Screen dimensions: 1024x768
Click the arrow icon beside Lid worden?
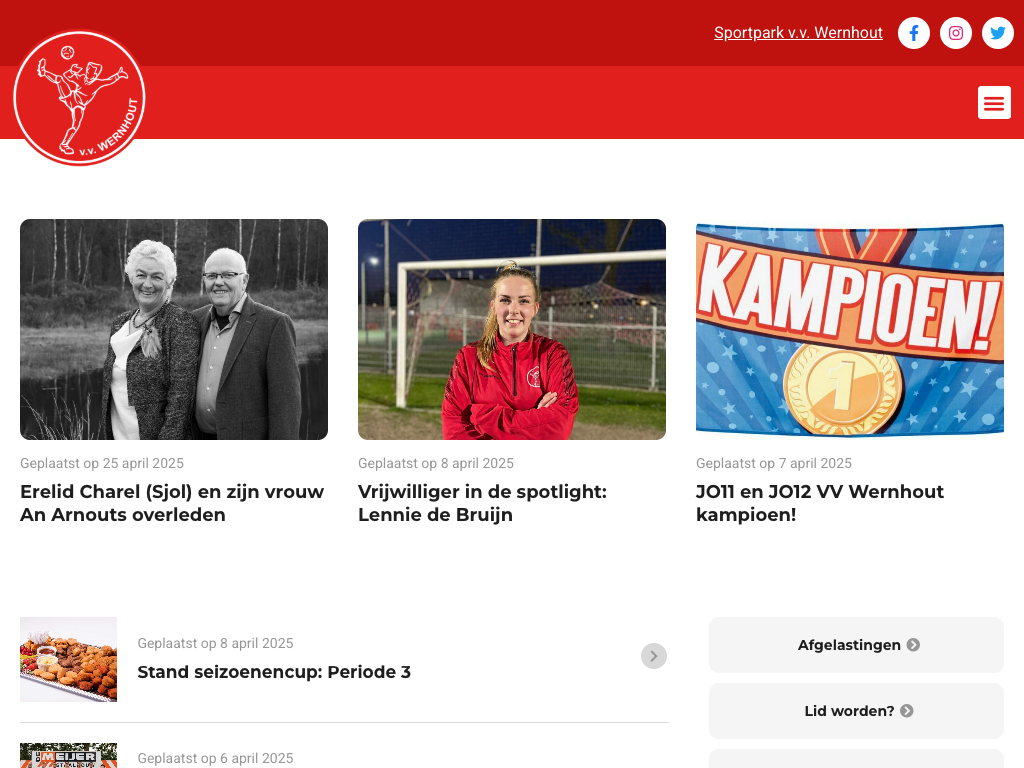tap(906, 711)
